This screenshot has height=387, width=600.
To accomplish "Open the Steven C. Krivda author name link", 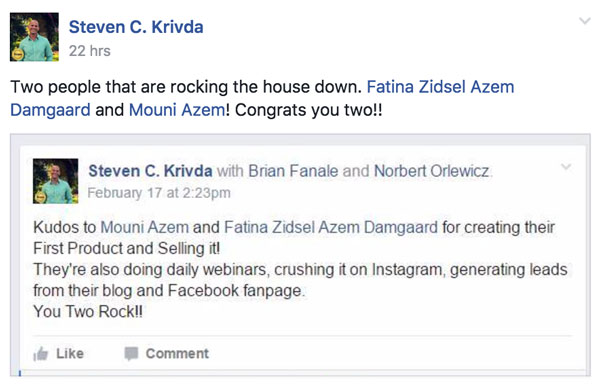I will tap(136, 27).
